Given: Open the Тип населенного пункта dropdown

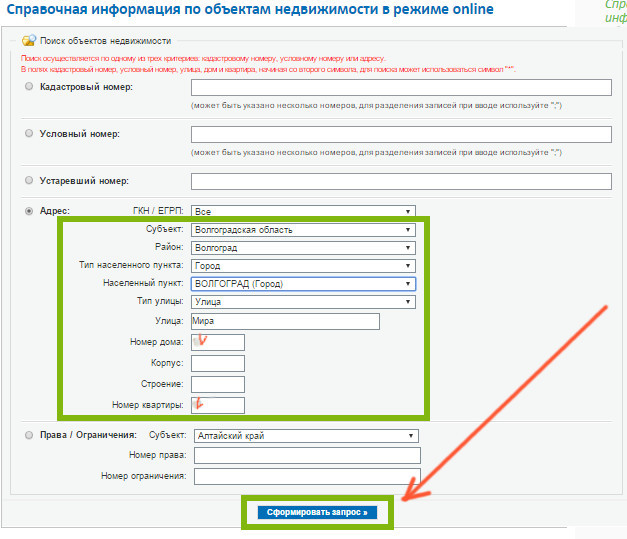Looking at the screenshot, I should 303,266.
